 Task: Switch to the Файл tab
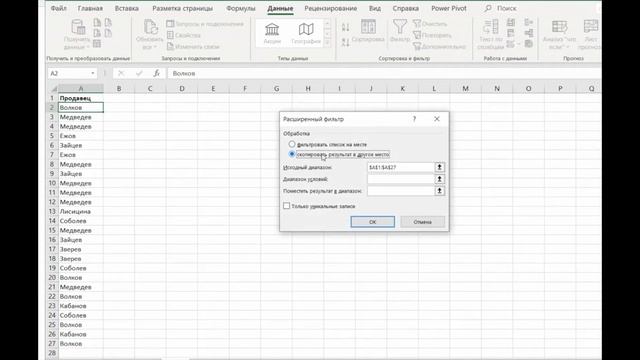pyautogui.click(x=58, y=8)
